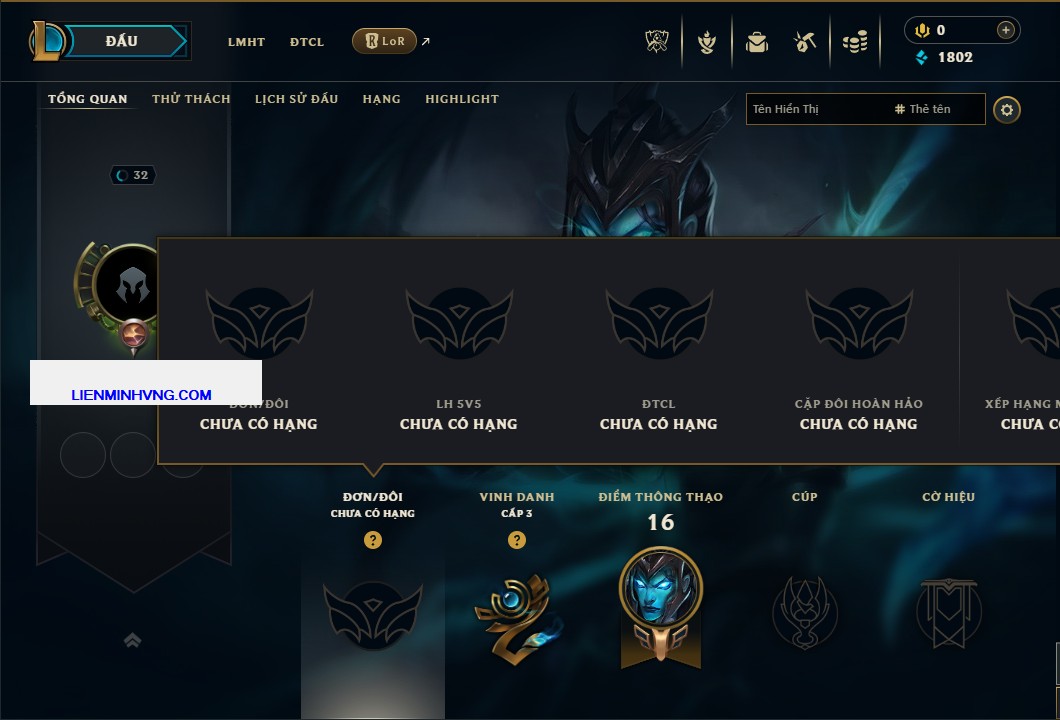Switch to the ĐTCL tab
This screenshot has height=720, width=1060.
tap(307, 42)
